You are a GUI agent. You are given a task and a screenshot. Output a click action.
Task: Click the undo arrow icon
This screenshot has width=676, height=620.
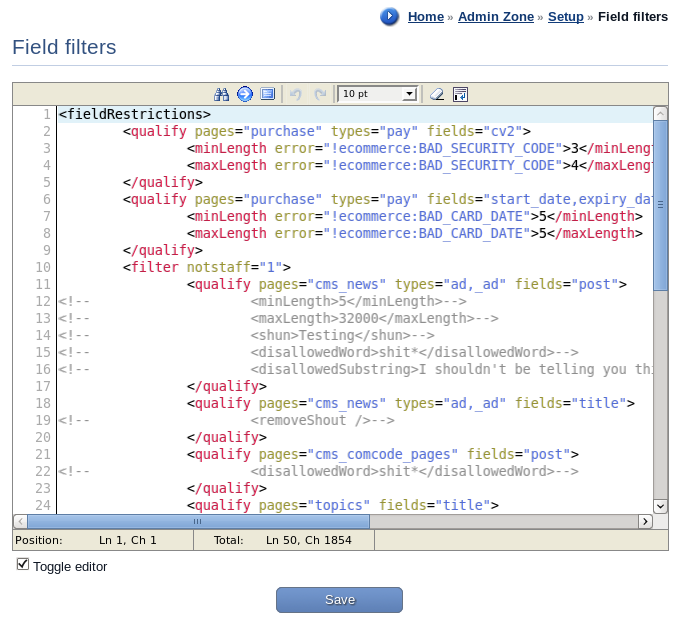296,94
